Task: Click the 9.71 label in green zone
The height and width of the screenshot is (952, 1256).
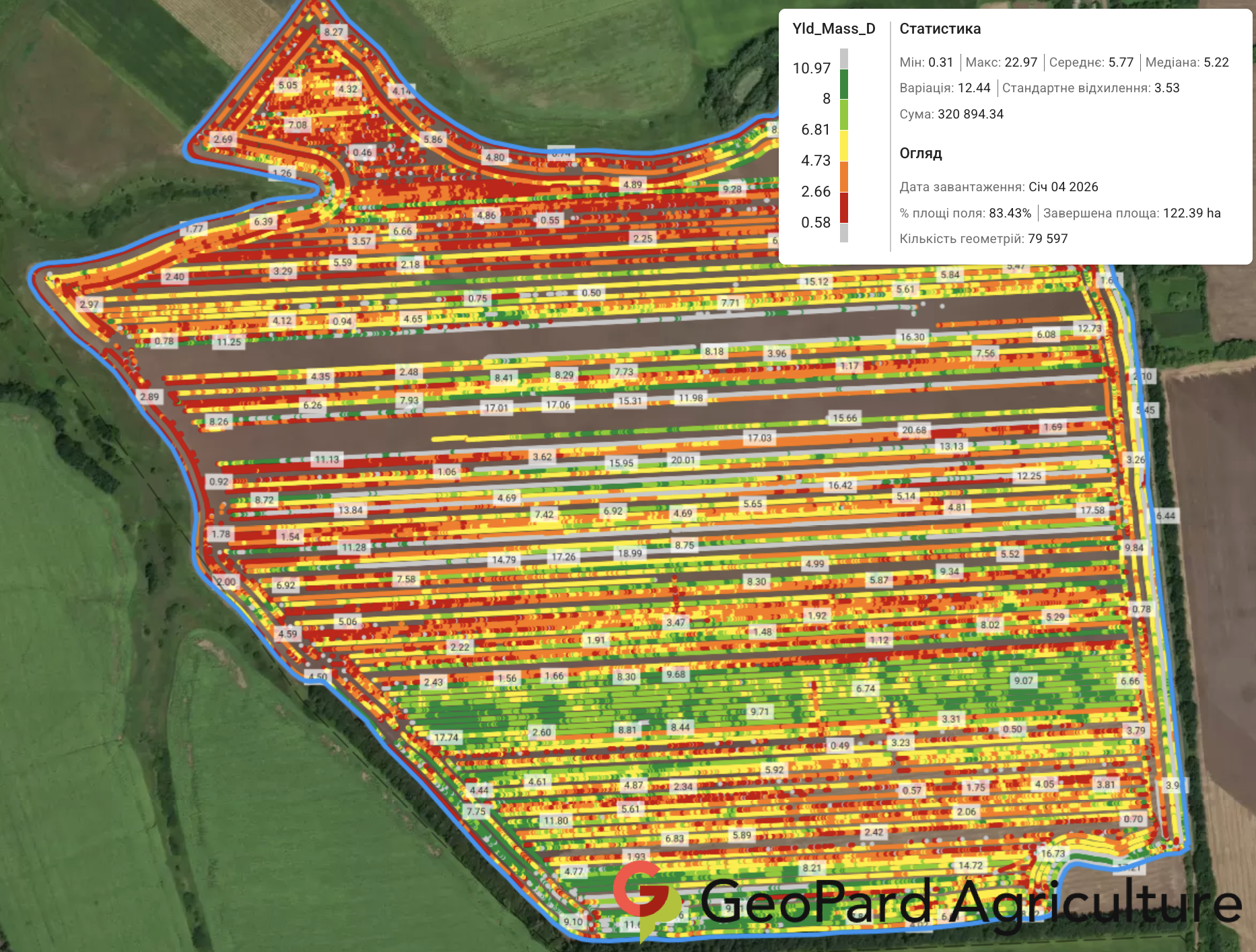Action: [x=759, y=712]
